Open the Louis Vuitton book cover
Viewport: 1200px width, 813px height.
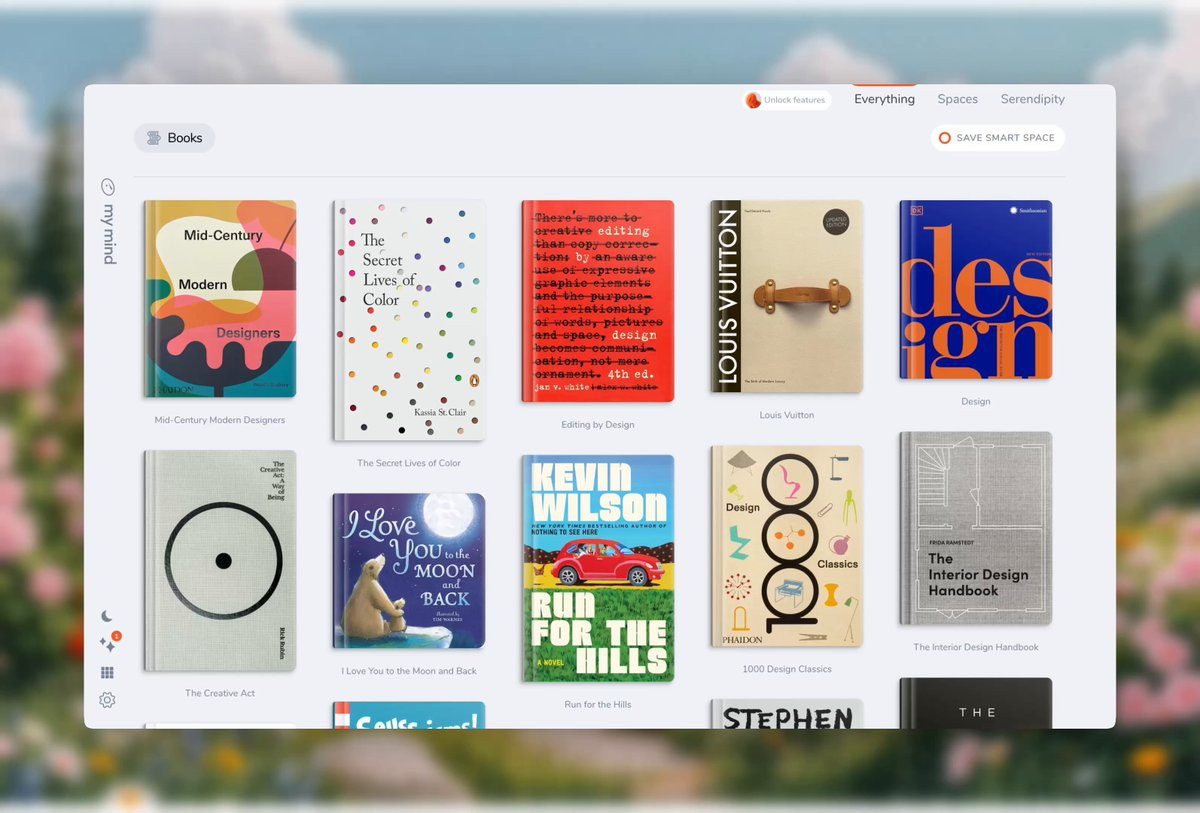pos(787,296)
